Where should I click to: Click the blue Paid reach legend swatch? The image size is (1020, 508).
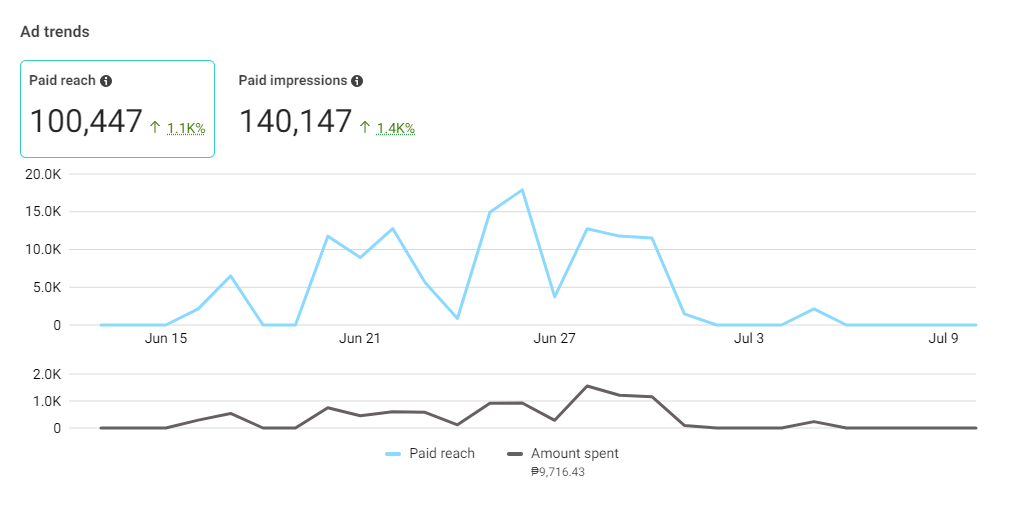click(393, 454)
